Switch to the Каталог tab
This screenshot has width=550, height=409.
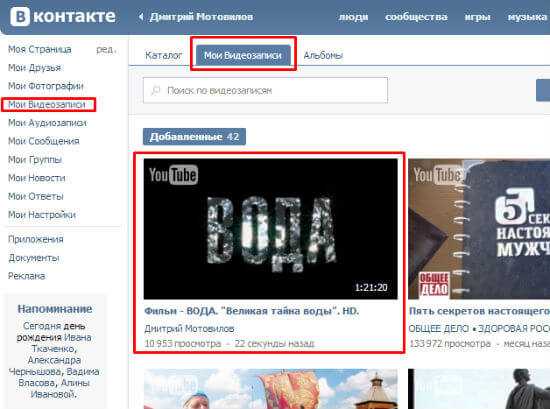163,55
